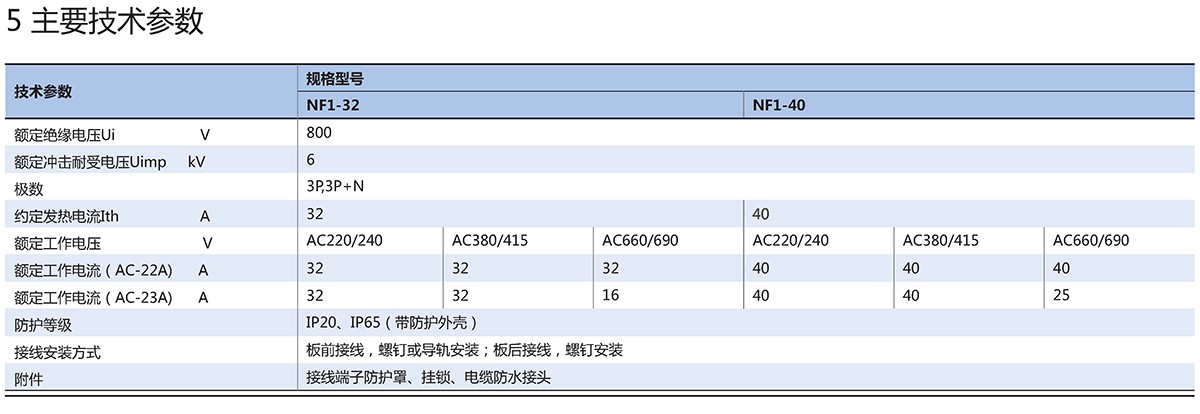Select the IP20、IP65 protection rating text
Viewport: 1200px width, 414px height.
[x=392, y=323]
